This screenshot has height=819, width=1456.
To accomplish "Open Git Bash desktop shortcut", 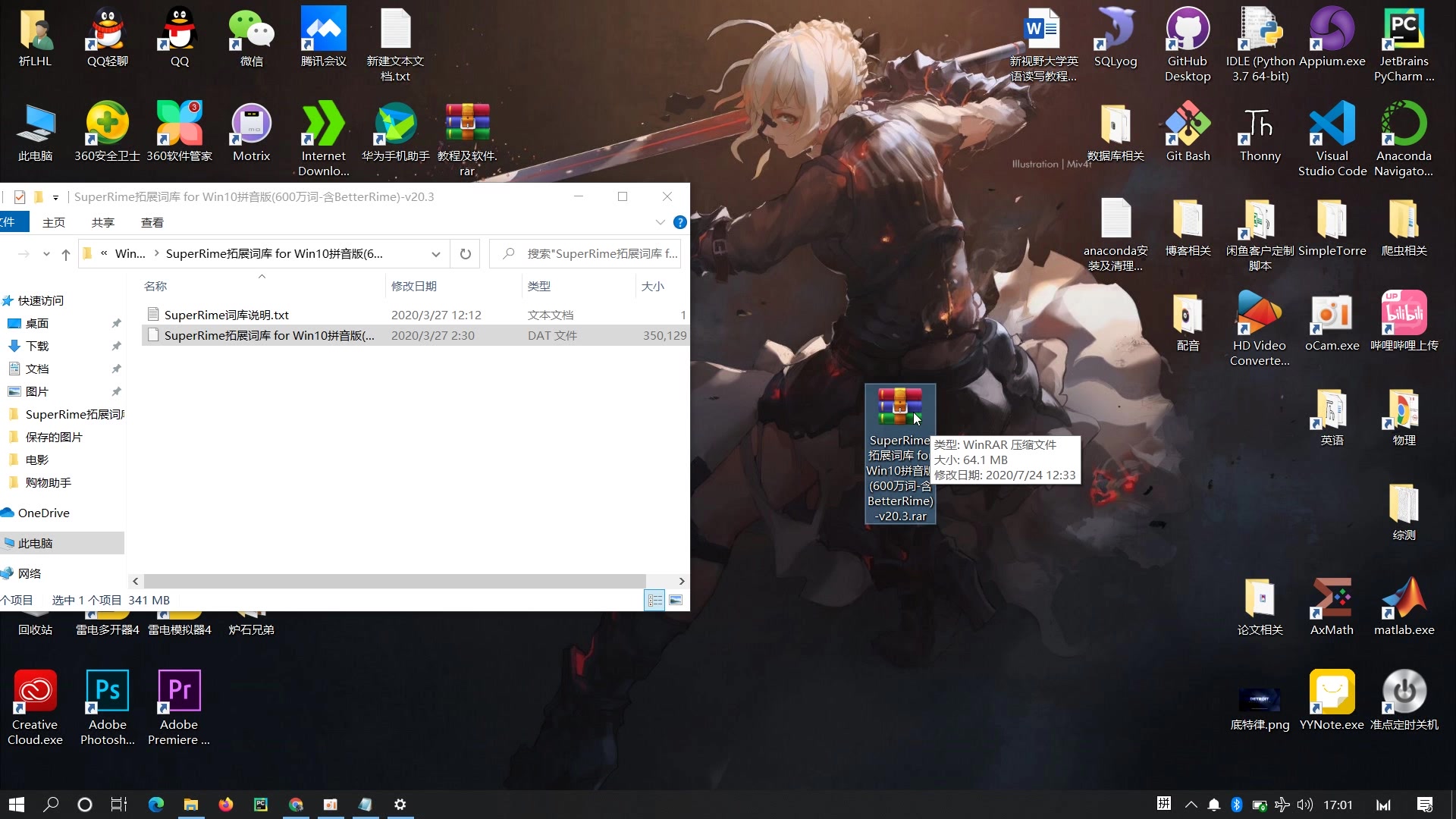I will (x=1188, y=131).
